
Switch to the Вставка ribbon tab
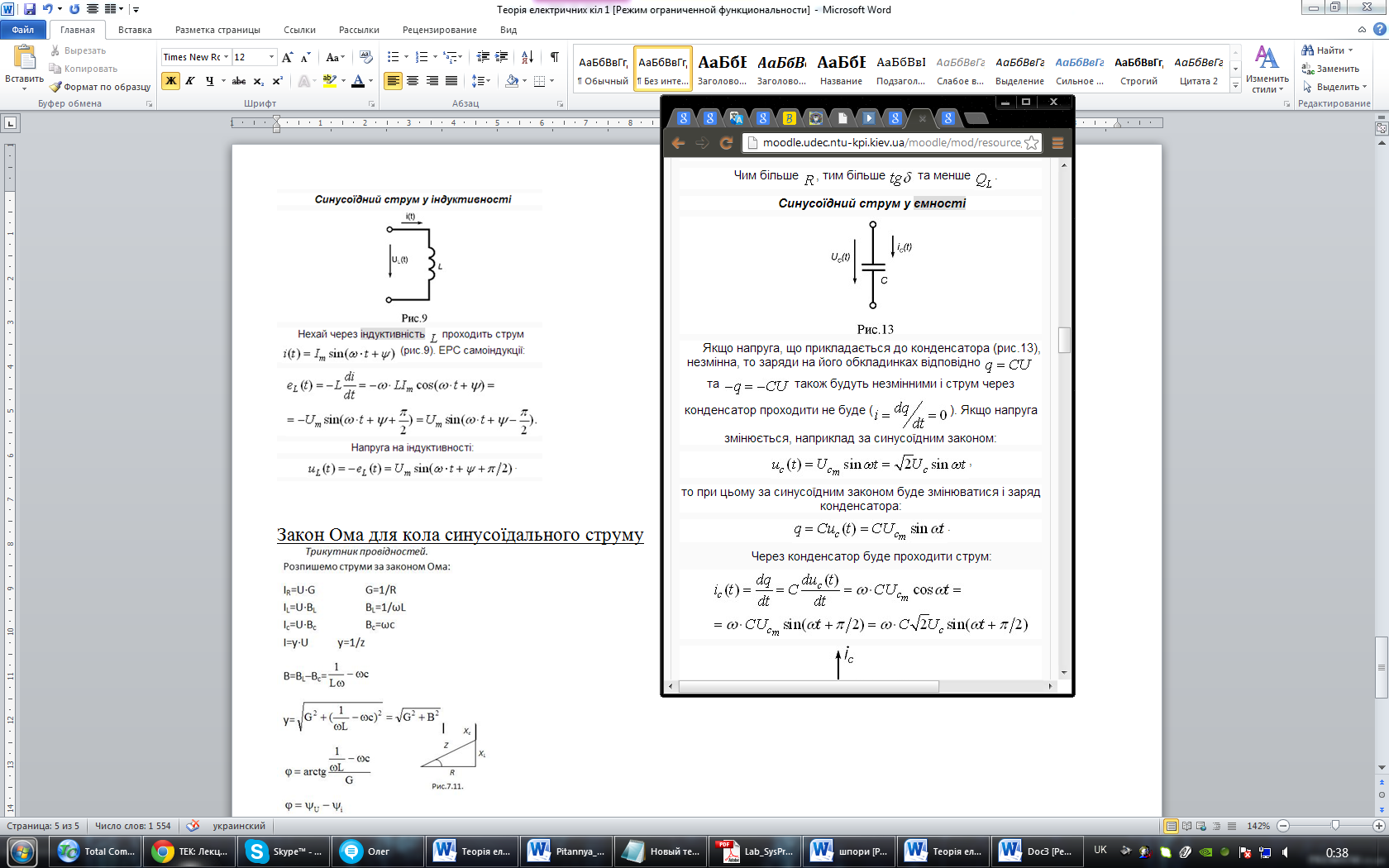135,30
